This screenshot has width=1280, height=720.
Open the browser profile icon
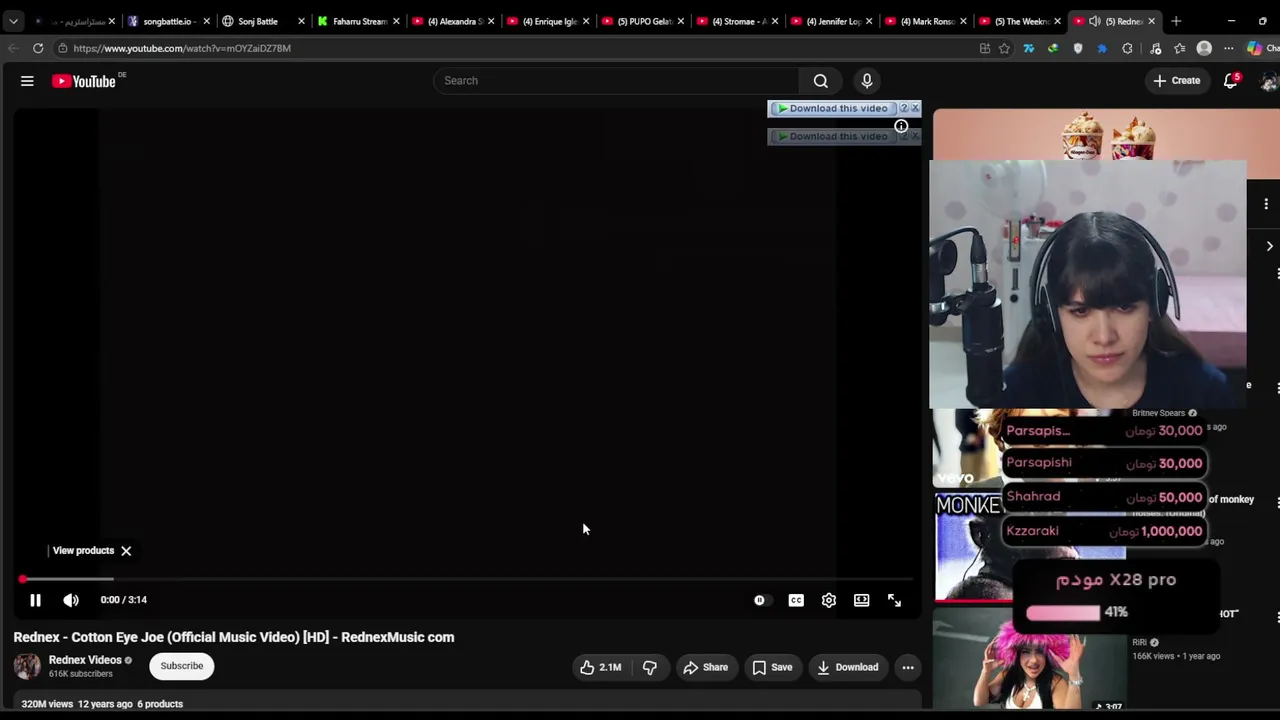tap(1204, 48)
